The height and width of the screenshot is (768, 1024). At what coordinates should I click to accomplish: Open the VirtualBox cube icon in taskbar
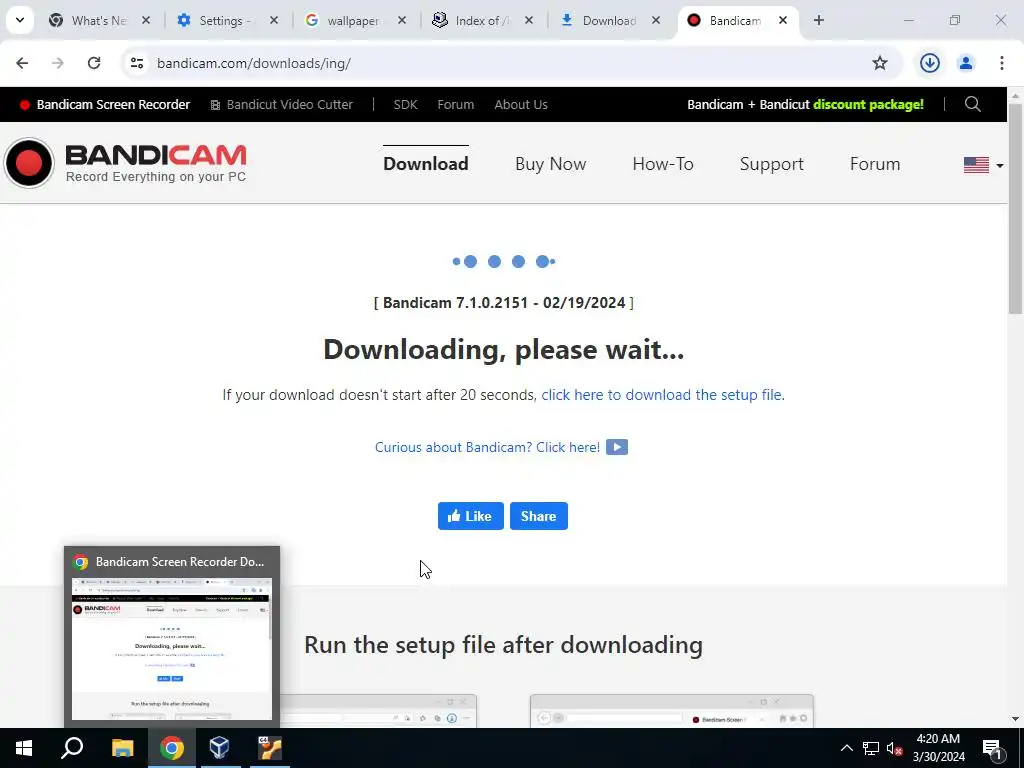pyautogui.click(x=220, y=748)
